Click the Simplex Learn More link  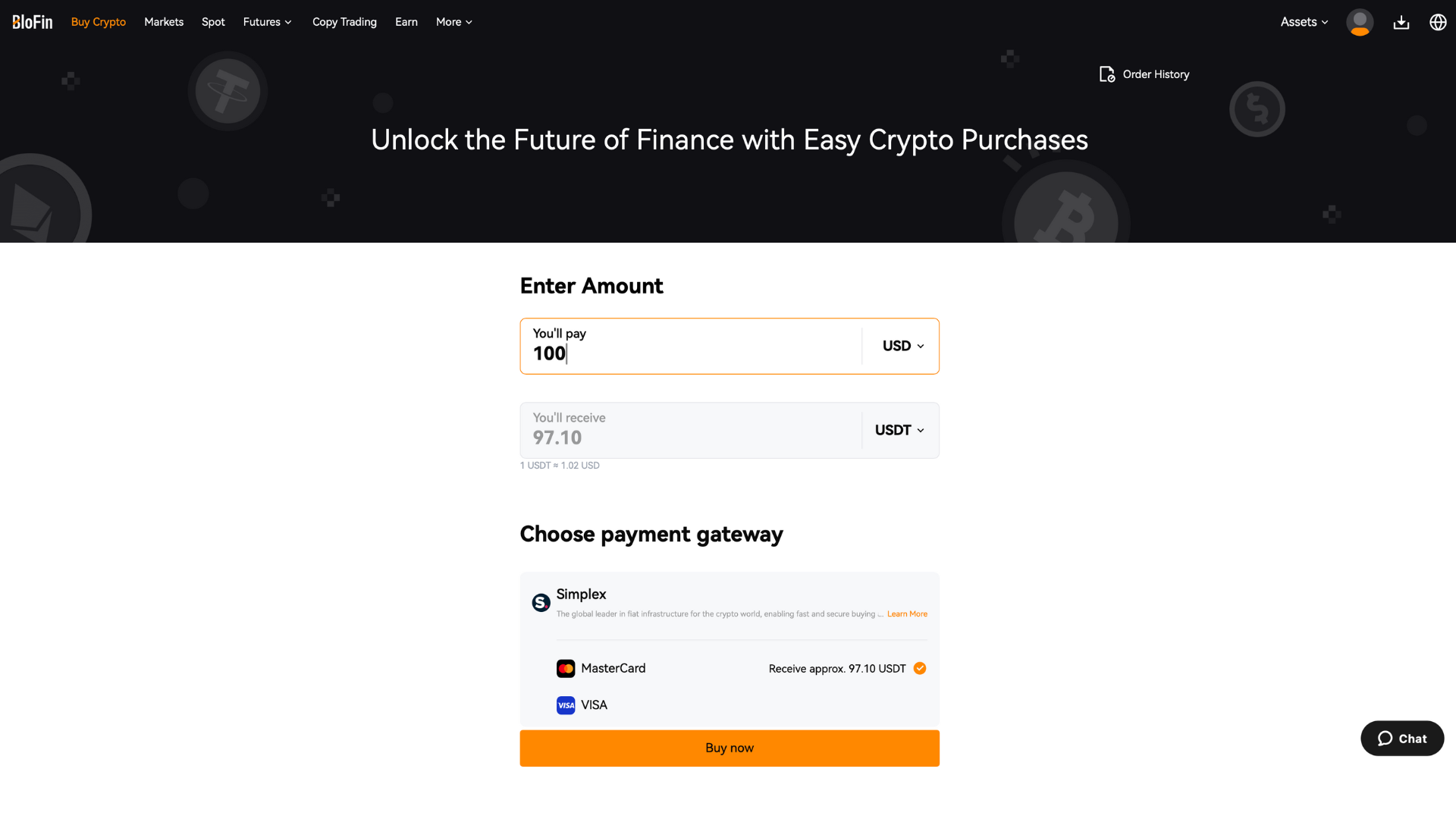click(905, 613)
